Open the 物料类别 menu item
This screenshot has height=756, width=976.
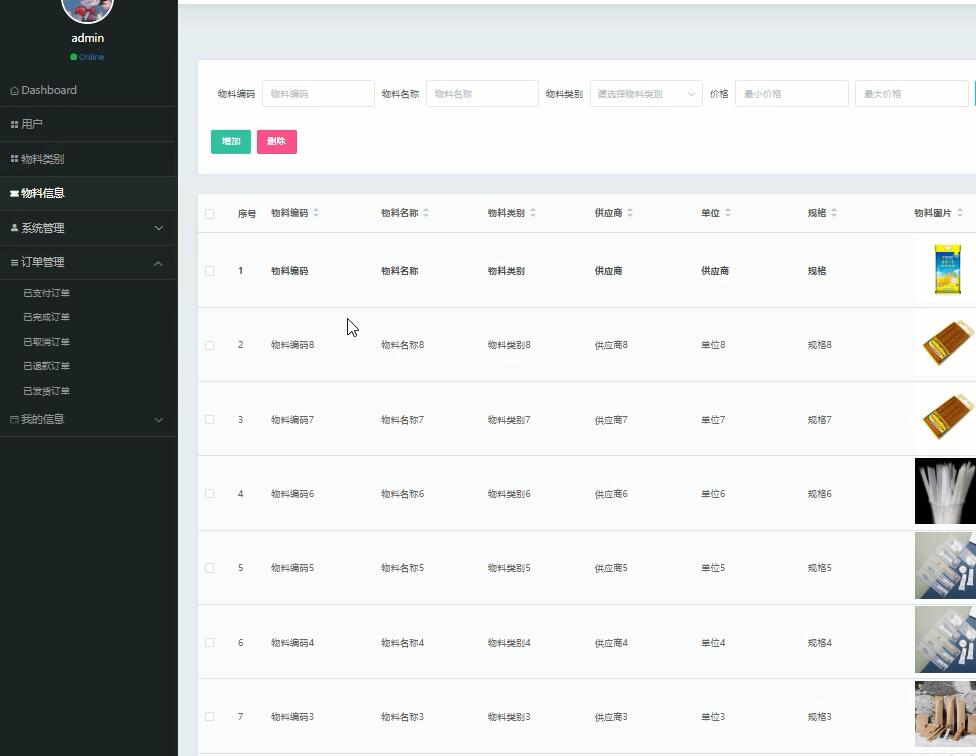click(x=88, y=159)
